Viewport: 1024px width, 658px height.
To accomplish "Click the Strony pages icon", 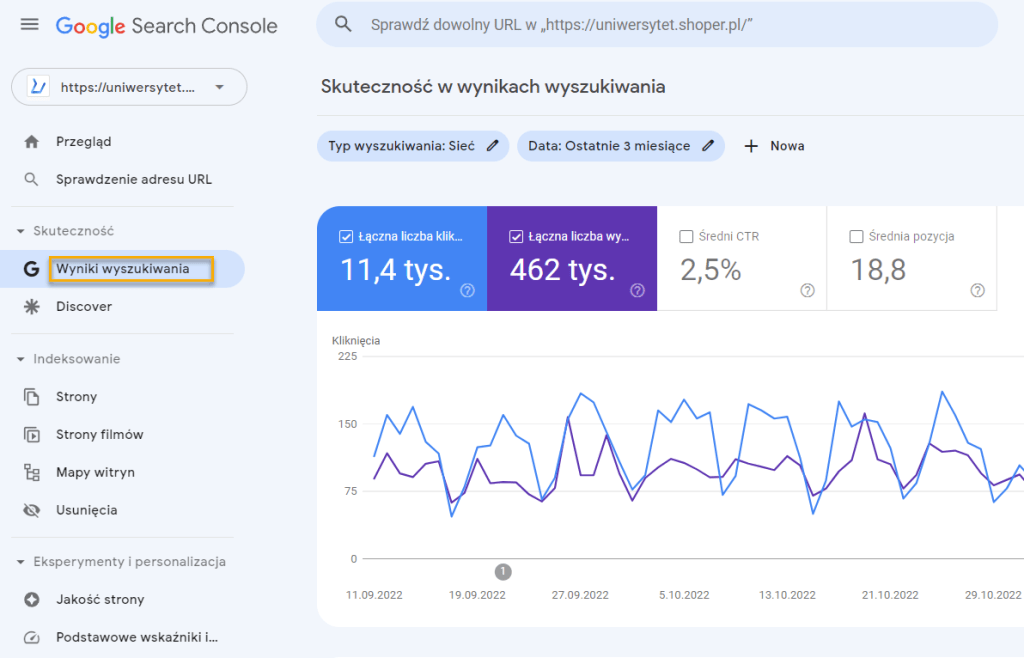I will click(x=31, y=397).
